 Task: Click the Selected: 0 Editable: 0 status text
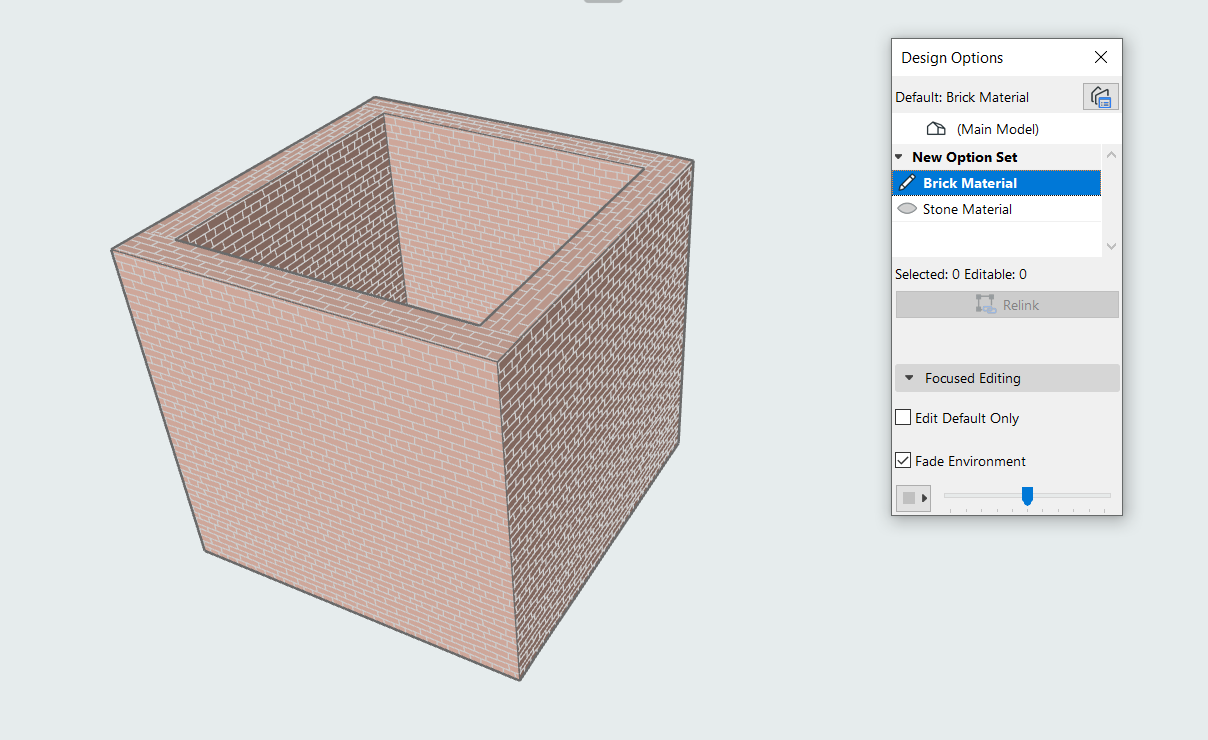pos(961,274)
